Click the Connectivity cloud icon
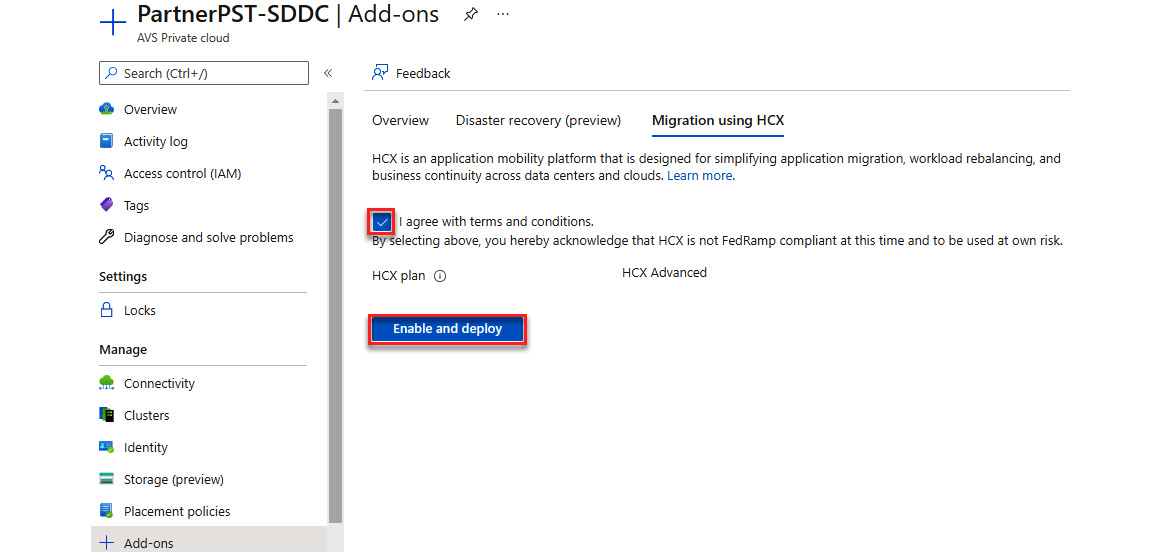This screenshot has width=1160, height=552. click(107, 383)
